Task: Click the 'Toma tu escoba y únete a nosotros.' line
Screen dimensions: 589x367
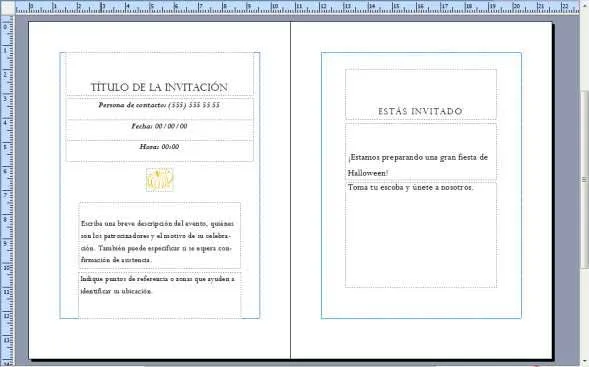Action: (x=410, y=187)
